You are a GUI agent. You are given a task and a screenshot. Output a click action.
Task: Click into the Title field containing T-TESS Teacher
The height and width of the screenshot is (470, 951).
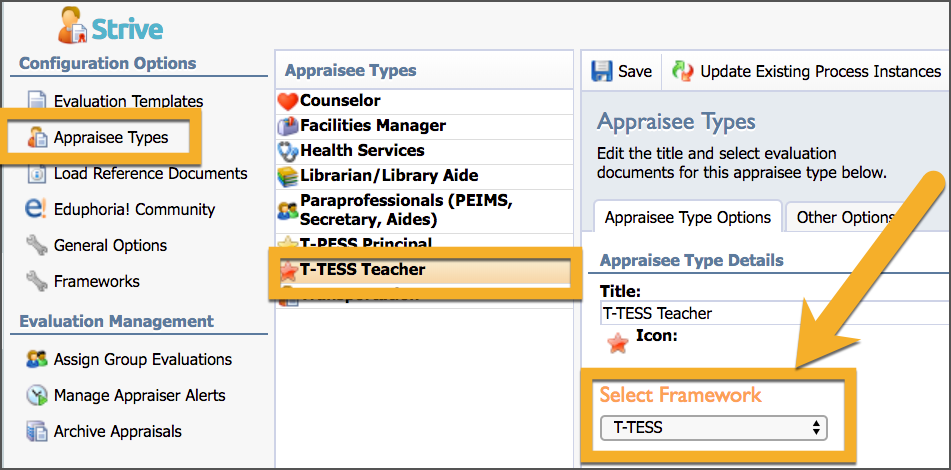coord(775,313)
